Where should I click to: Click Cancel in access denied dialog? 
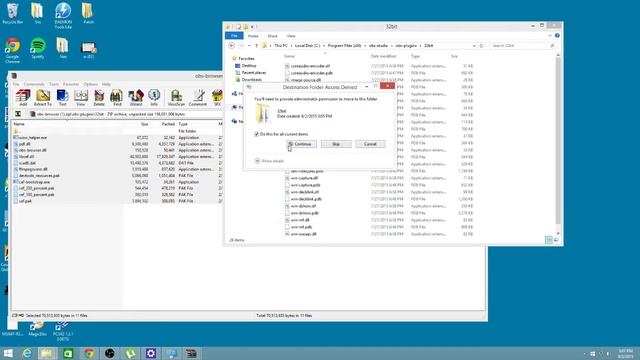370,144
